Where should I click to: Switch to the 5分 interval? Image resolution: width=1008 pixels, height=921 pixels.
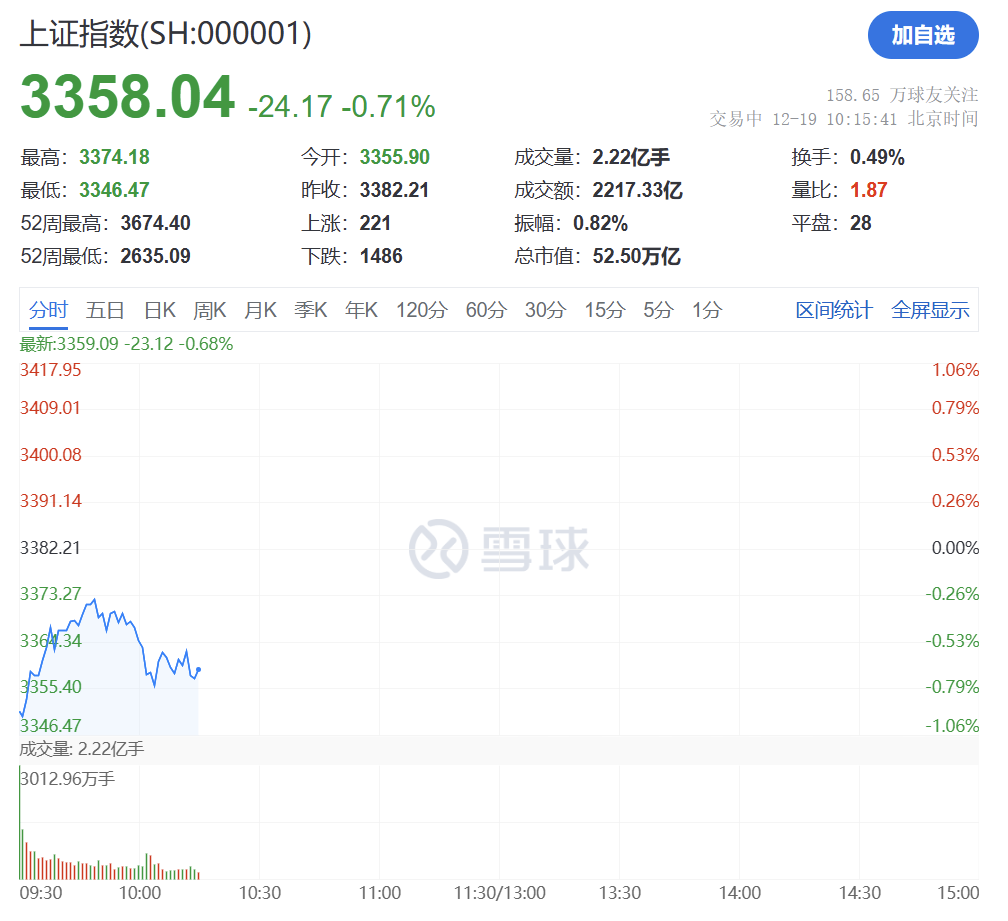coord(655,310)
